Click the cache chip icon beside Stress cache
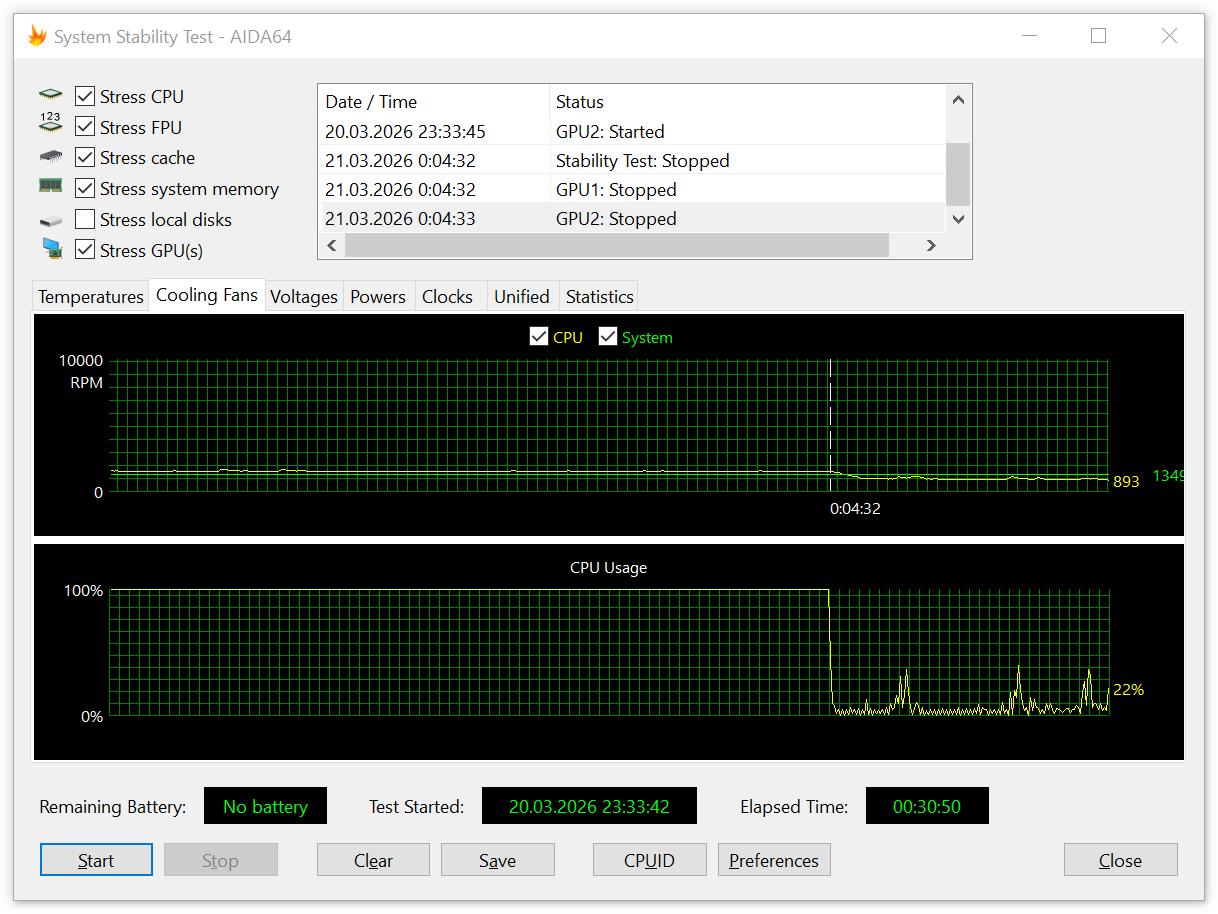Image resolution: width=1218 pixels, height=914 pixels. [51, 157]
